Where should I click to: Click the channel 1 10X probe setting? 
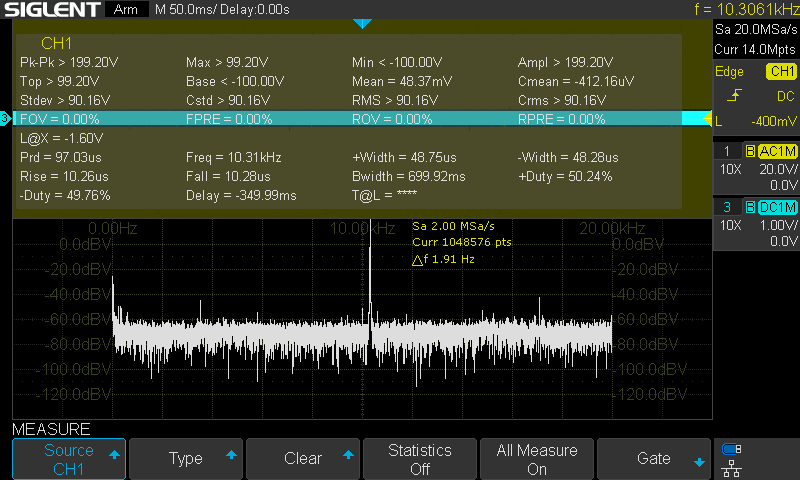(x=730, y=169)
